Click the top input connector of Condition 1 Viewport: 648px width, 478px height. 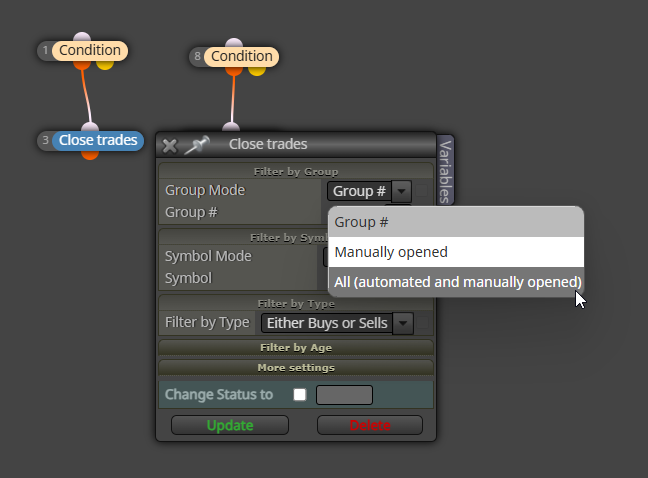click(x=82, y=37)
